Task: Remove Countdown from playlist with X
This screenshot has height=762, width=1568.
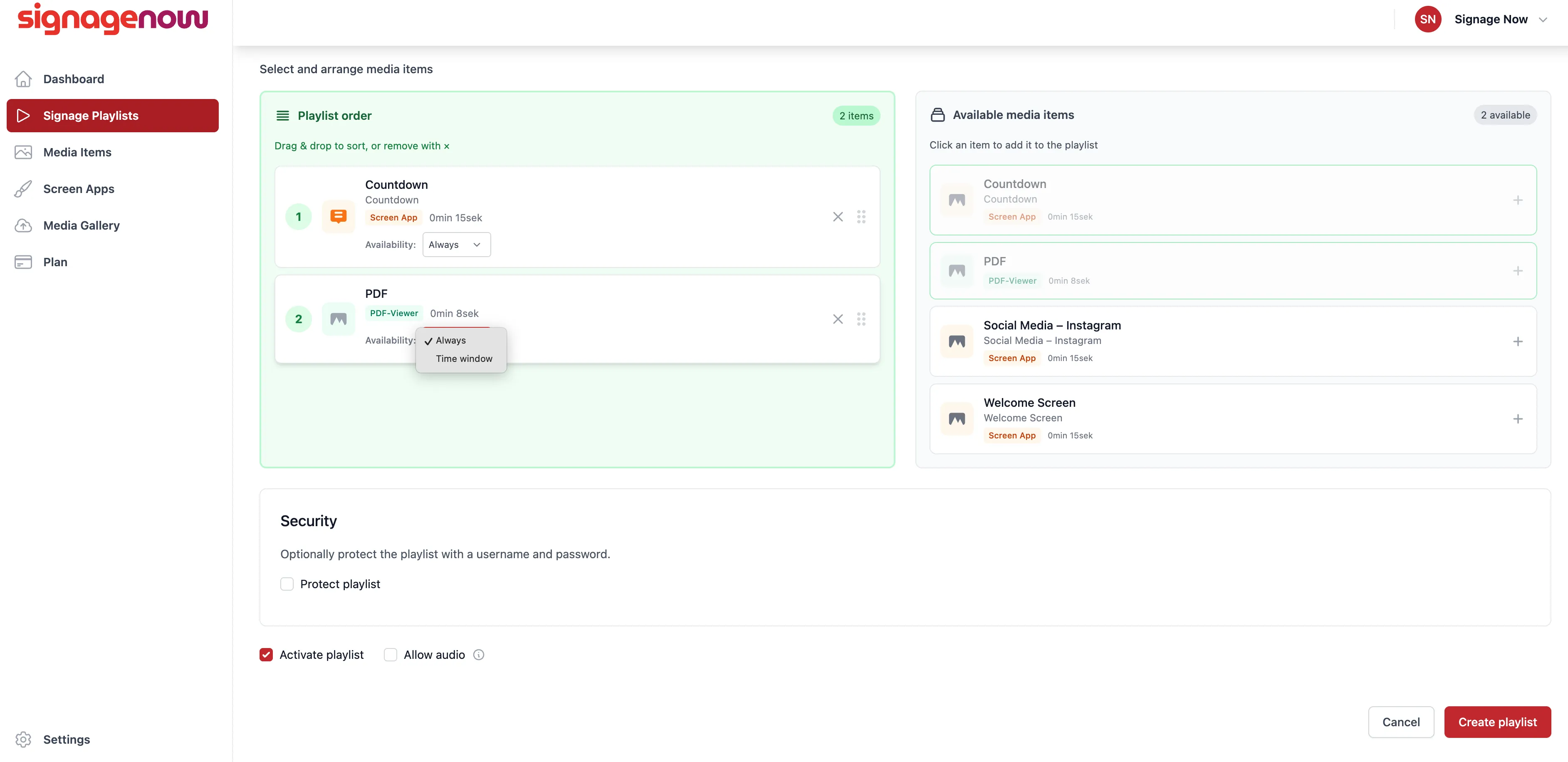Action: point(838,217)
